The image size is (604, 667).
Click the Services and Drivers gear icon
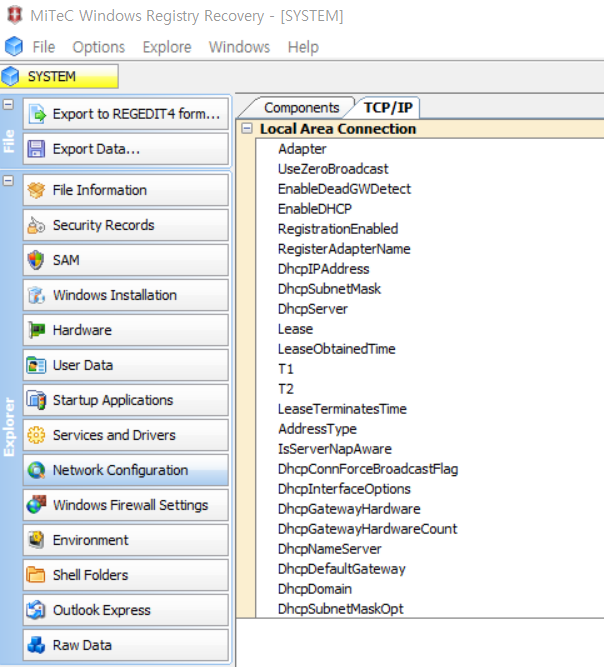pyautogui.click(x=36, y=435)
